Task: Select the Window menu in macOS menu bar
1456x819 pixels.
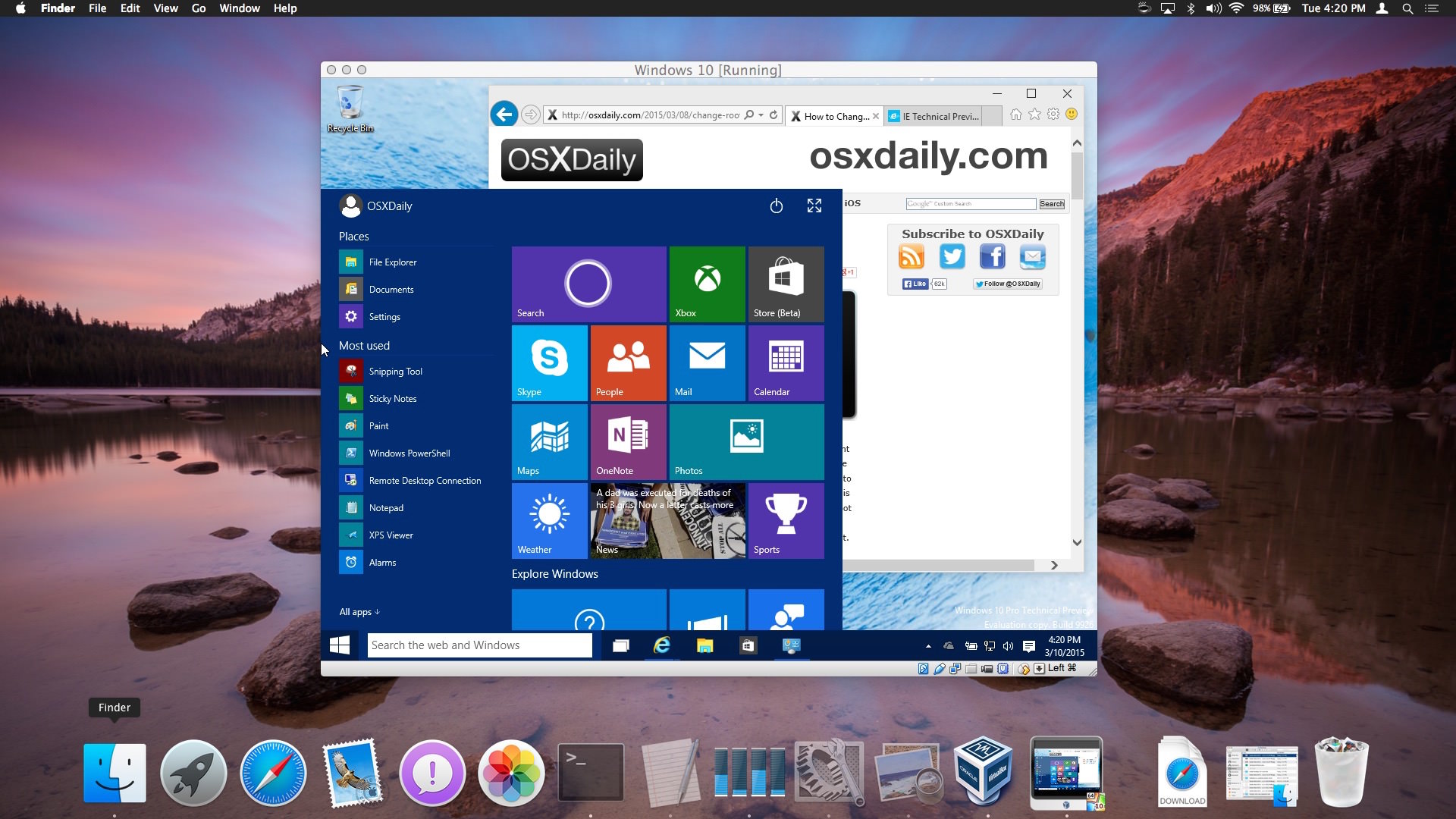Action: [239, 8]
